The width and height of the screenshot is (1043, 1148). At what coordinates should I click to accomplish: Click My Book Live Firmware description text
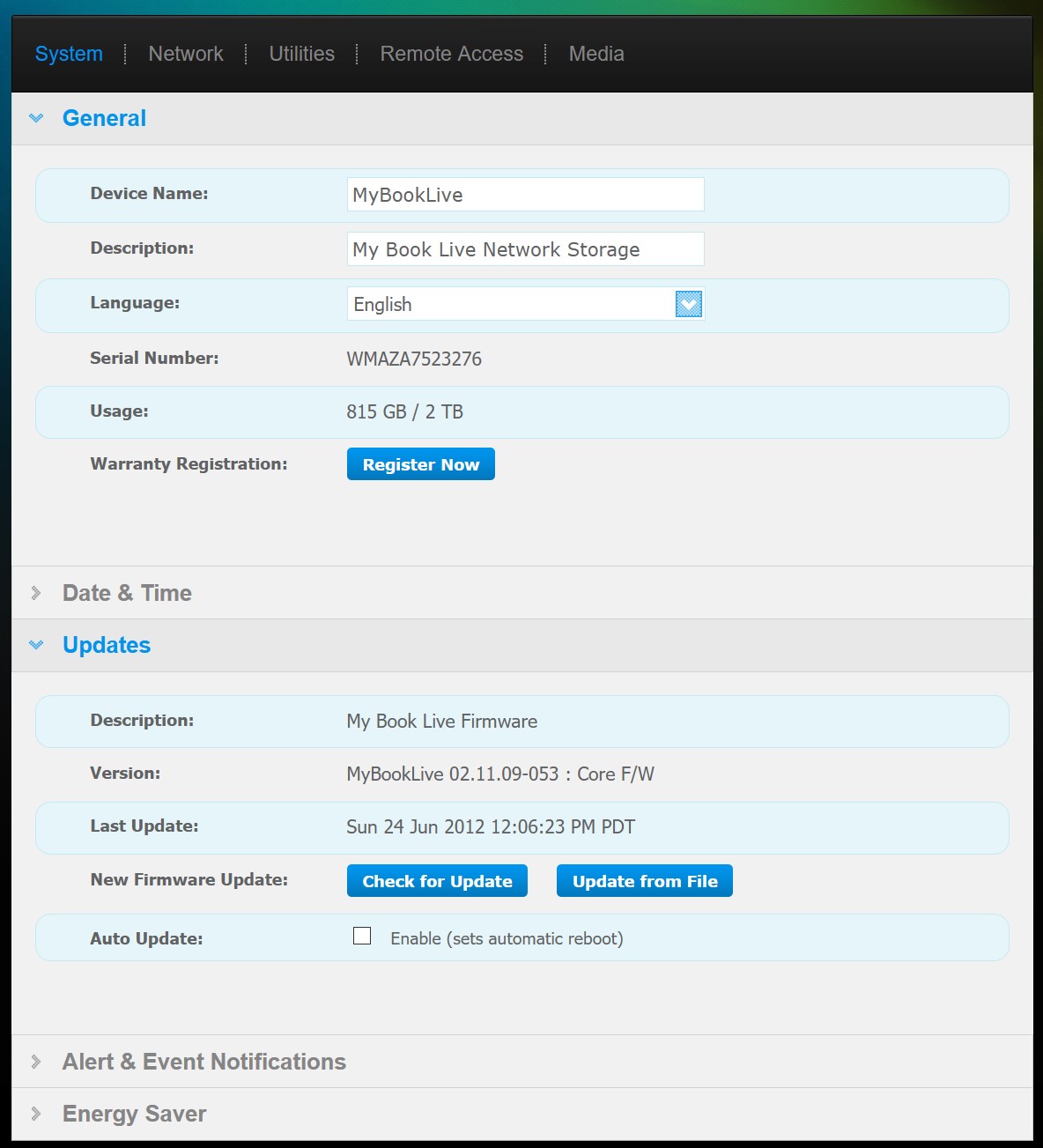coord(442,721)
